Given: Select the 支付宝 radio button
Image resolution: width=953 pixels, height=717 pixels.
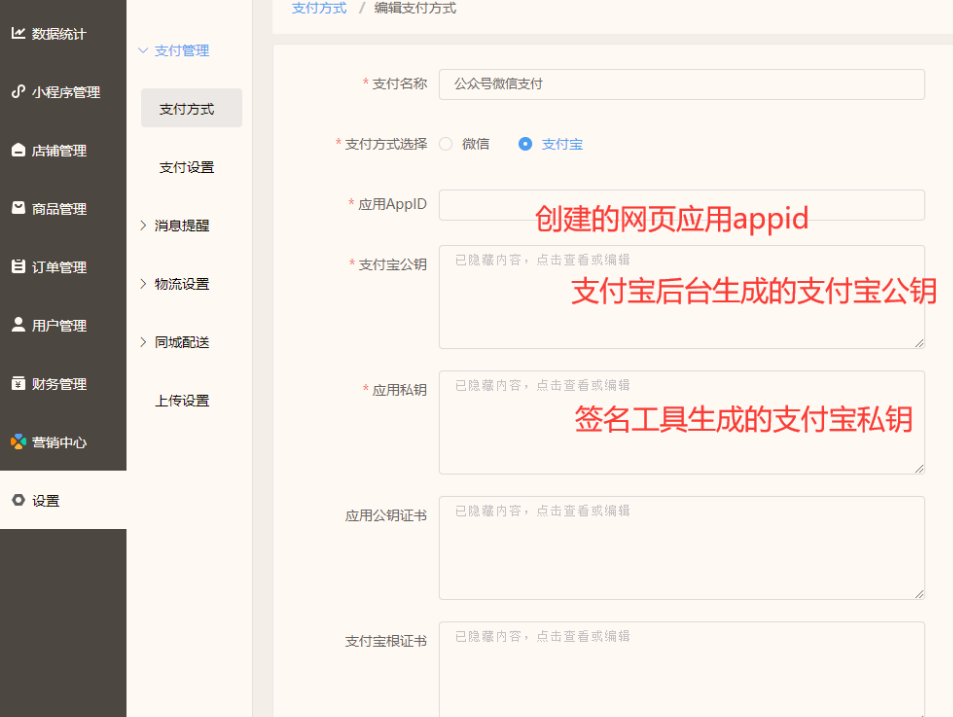Looking at the screenshot, I should point(525,144).
